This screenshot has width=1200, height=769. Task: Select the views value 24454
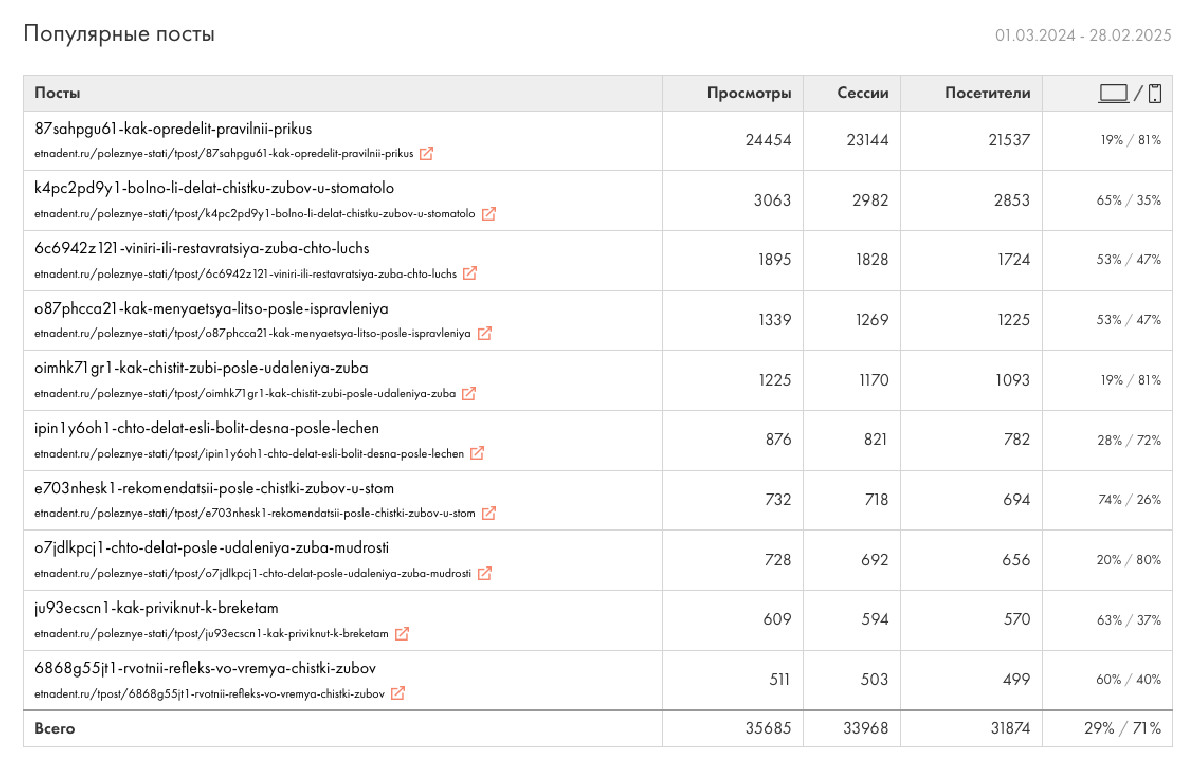(768, 140)
